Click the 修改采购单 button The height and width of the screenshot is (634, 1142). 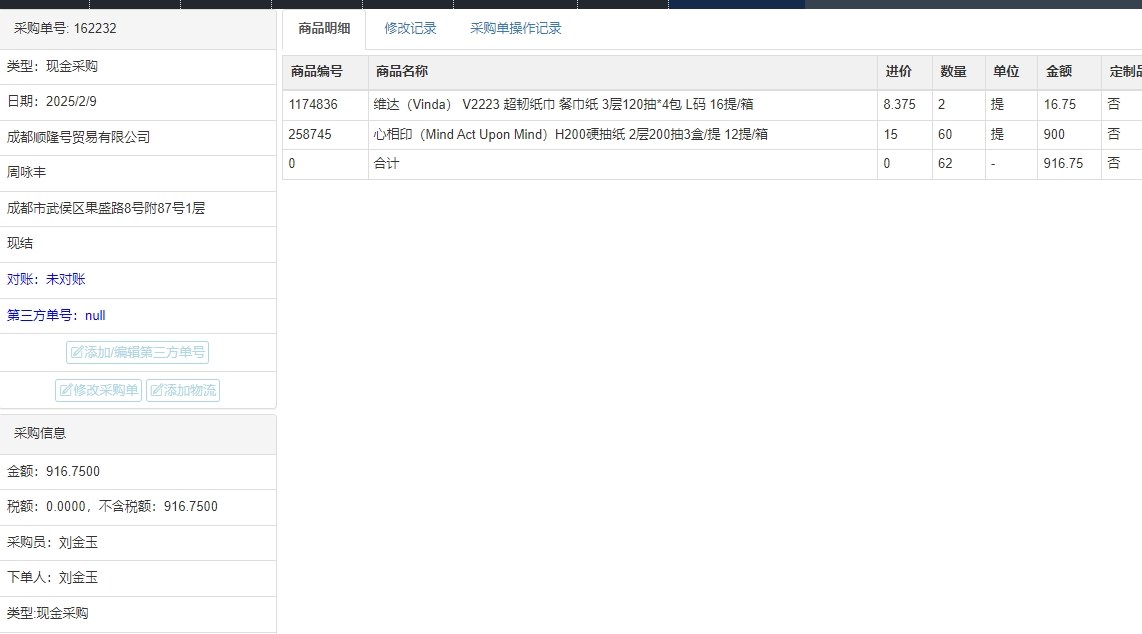coord(98,390)
